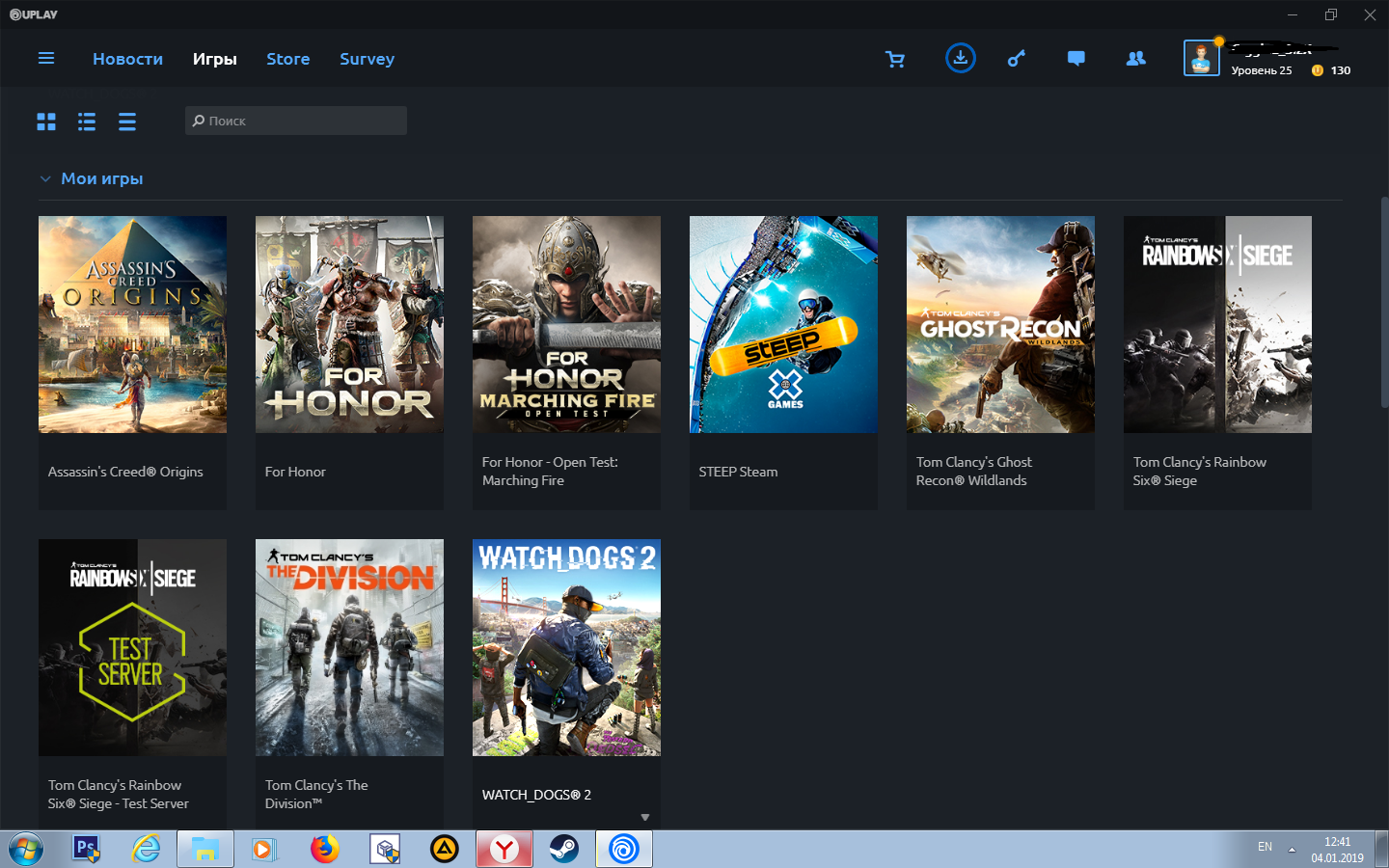Click the Uplay taskbar icon
Image resolution: width=1389 pixels, height=868 pixels.
point(624,850)
